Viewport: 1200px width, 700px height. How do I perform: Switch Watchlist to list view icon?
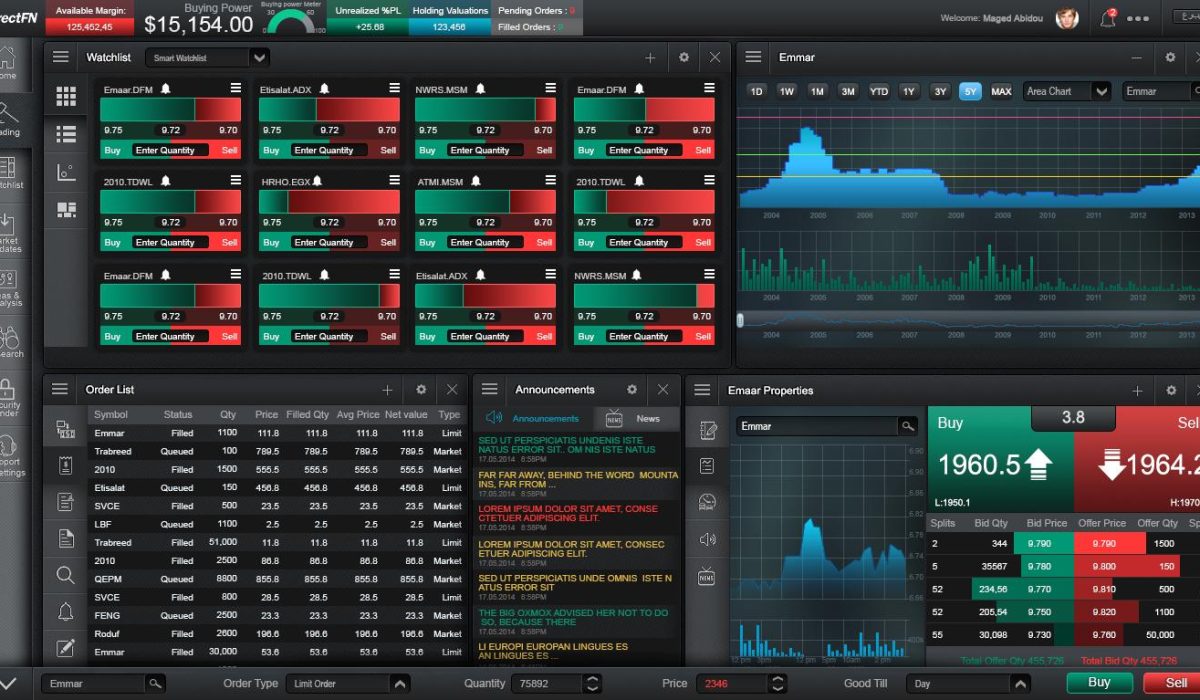(66, 133)
